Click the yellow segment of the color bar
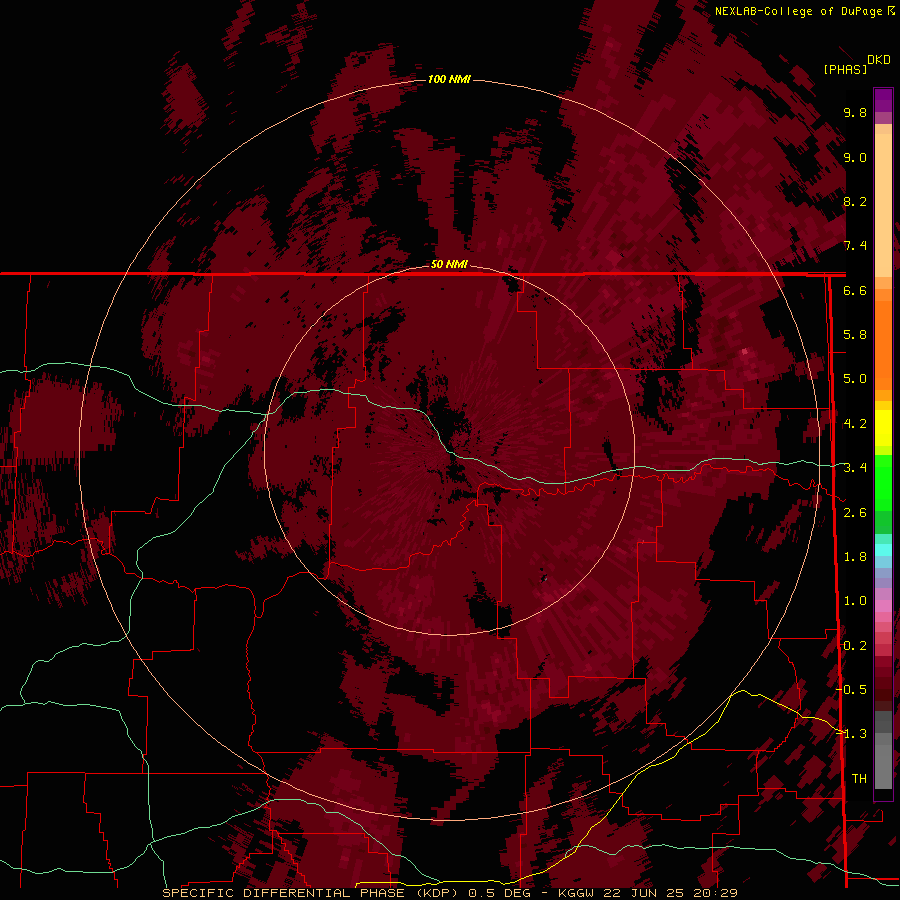The width and height of the screenshot is (900, 900). tap(883, 428)
